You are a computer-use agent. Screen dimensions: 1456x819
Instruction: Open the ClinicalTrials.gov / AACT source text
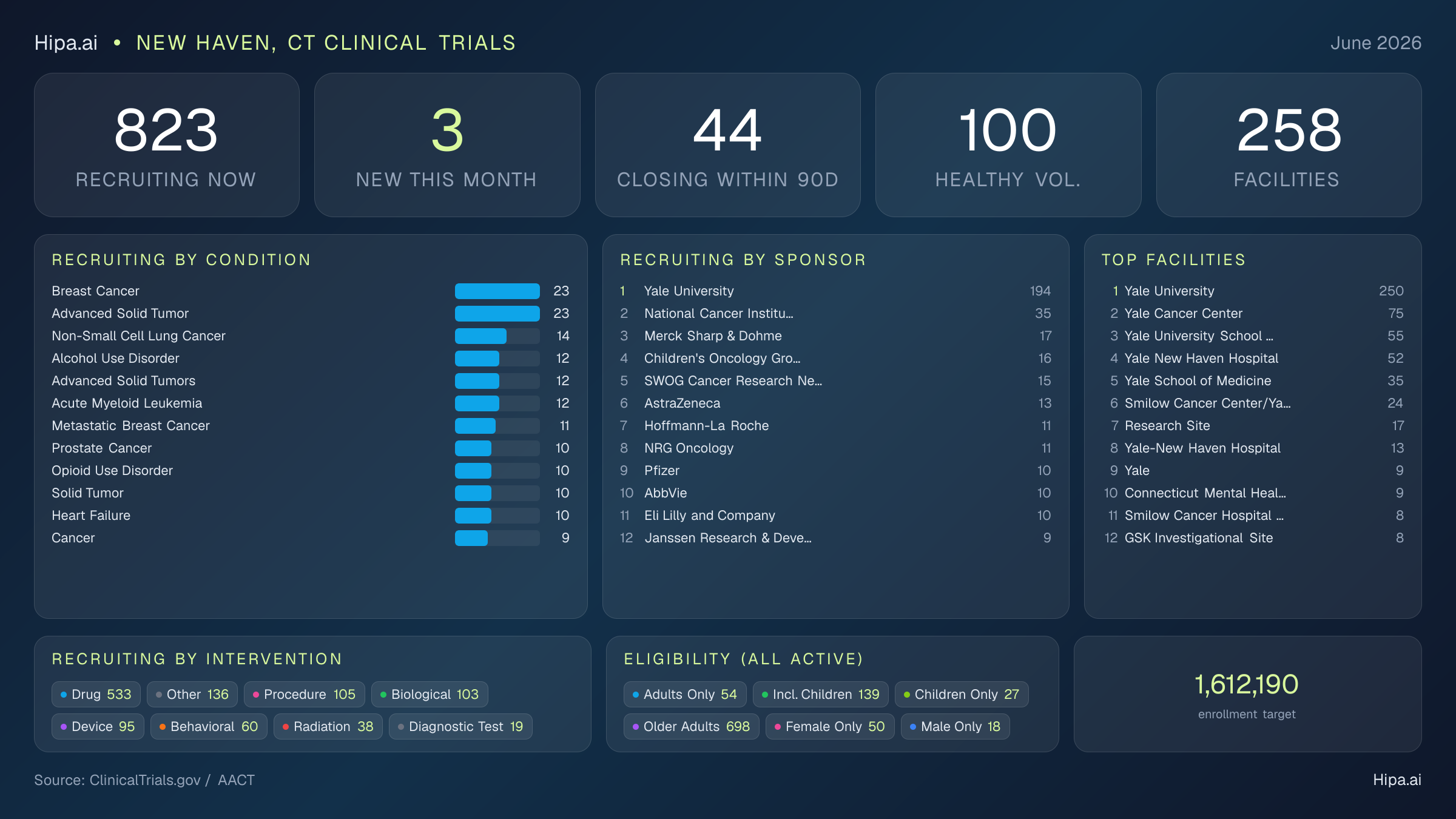tap(144, 780)
